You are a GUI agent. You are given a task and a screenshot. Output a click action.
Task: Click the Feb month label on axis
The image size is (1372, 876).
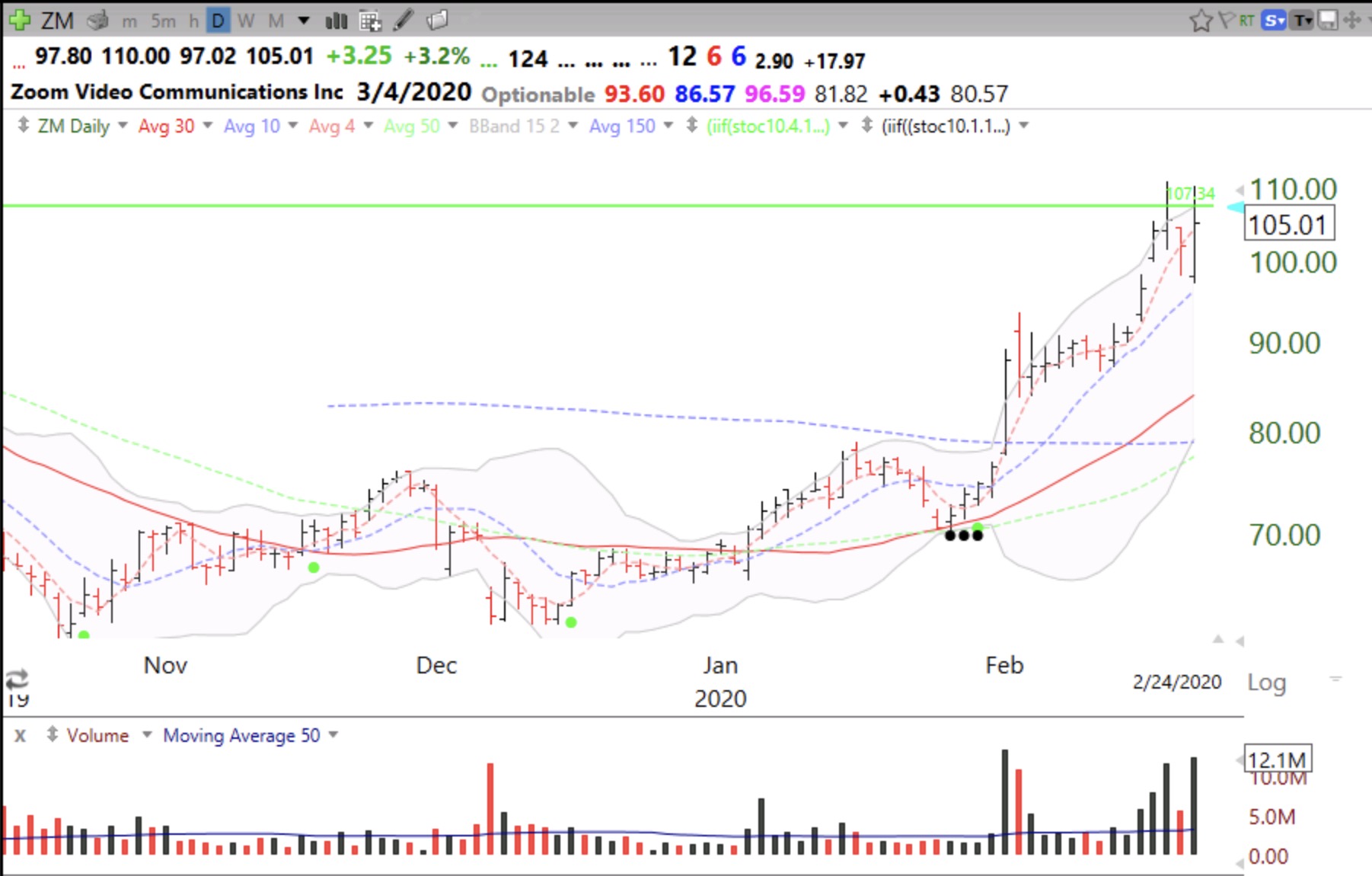(x=1004, y=665)
